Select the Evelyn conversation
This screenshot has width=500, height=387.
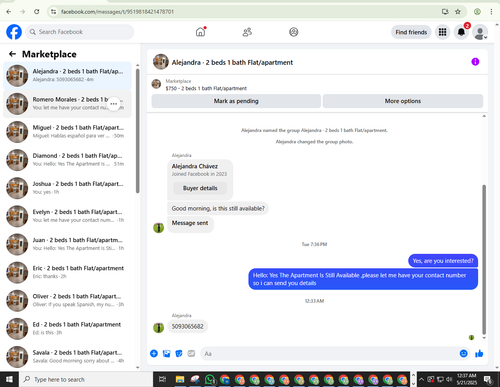tap(67, 216)
